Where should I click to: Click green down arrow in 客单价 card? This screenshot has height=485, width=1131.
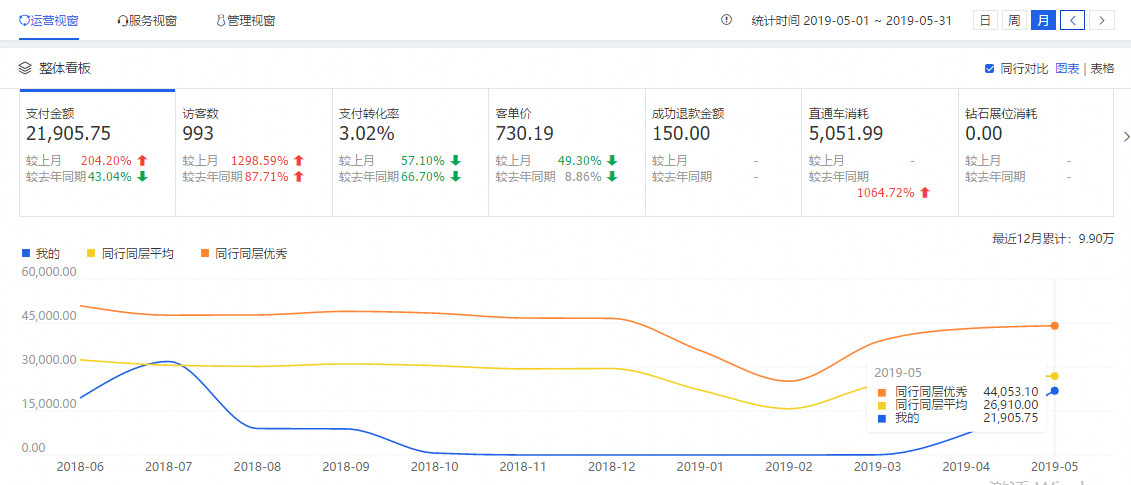pos(611,160)
